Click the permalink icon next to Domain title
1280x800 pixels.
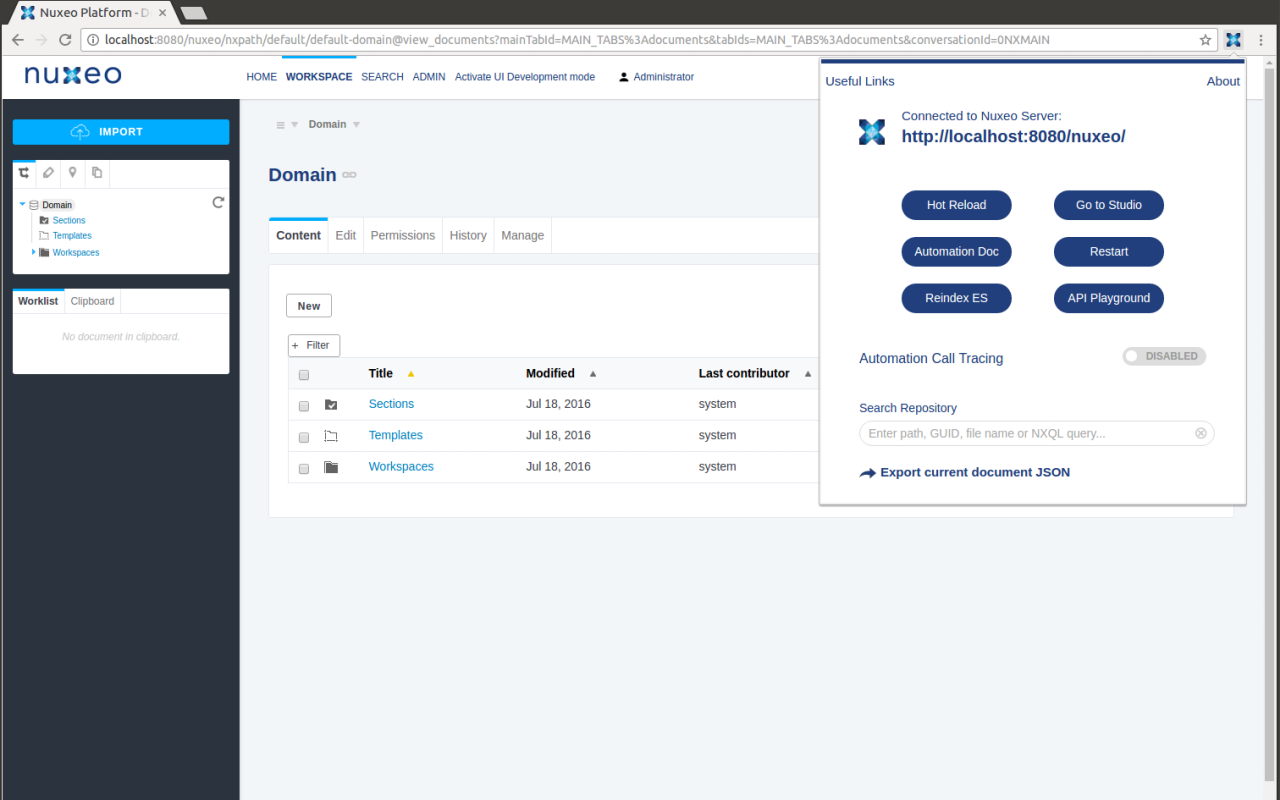(349, 175)
